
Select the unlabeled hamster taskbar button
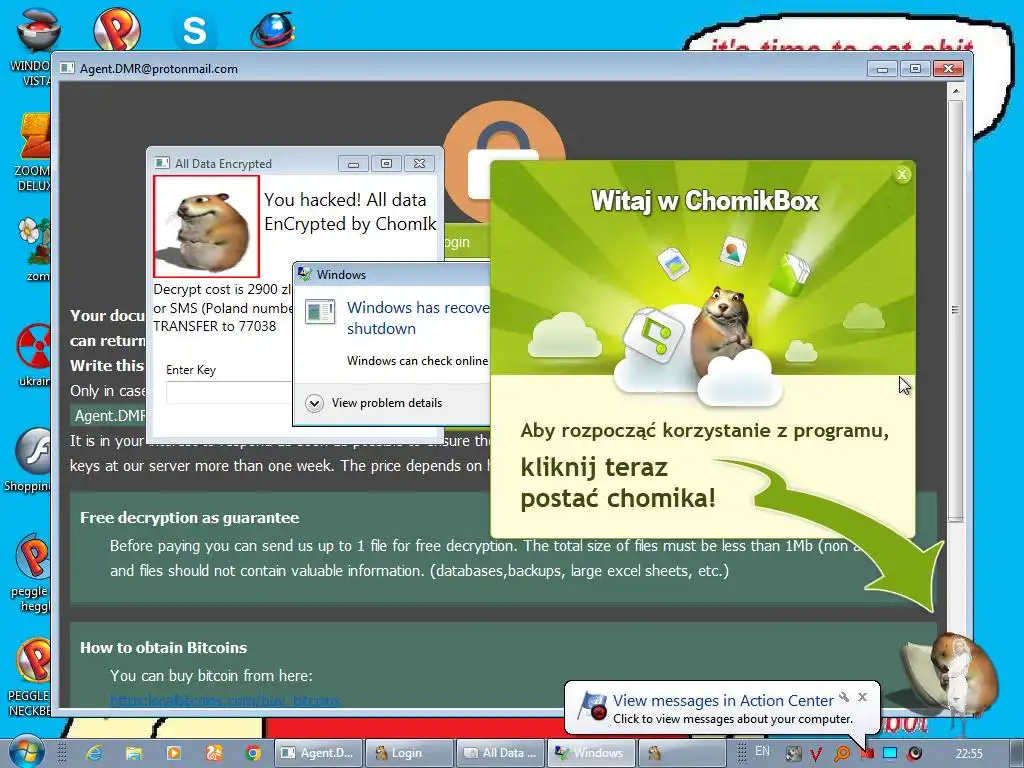(682, 753)
